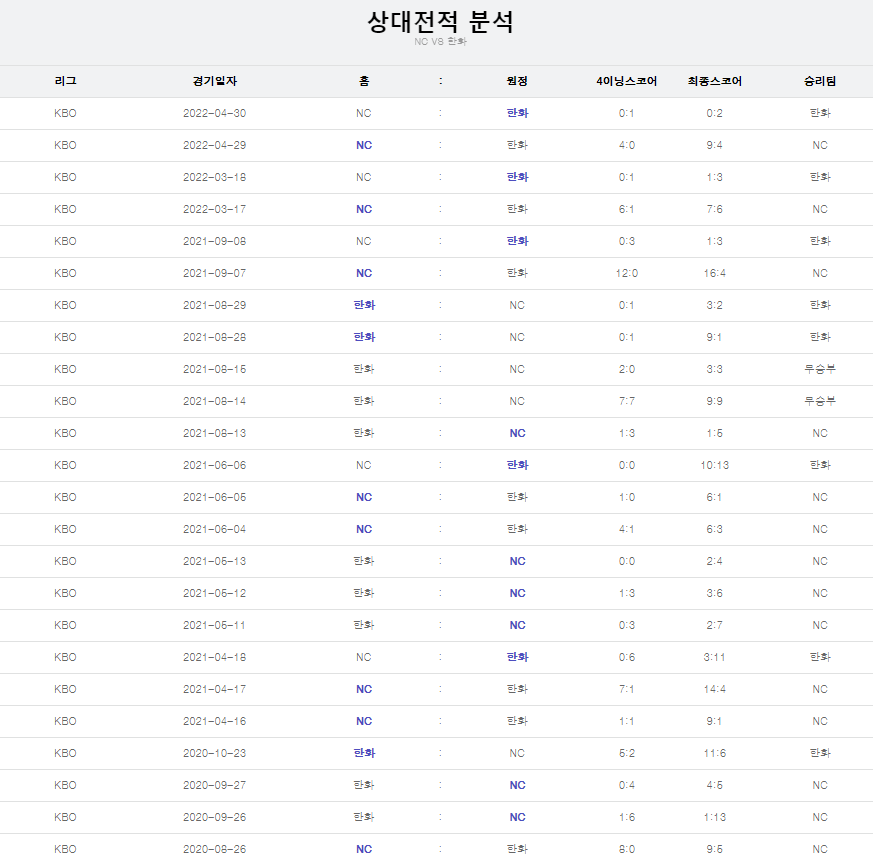This screenshot has width=873, height=860.
Task: Click the 'KBO' league cell for 2021-06-05
Action: 65,498
